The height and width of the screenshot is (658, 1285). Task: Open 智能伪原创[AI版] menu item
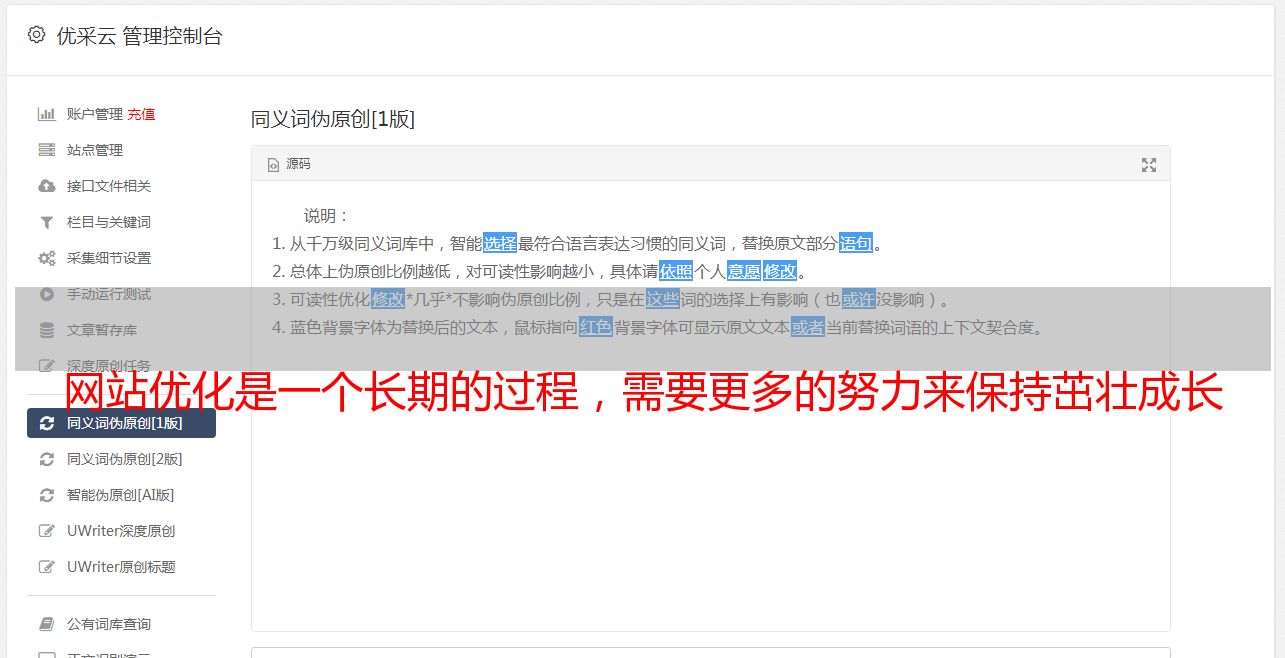point(121,495)
